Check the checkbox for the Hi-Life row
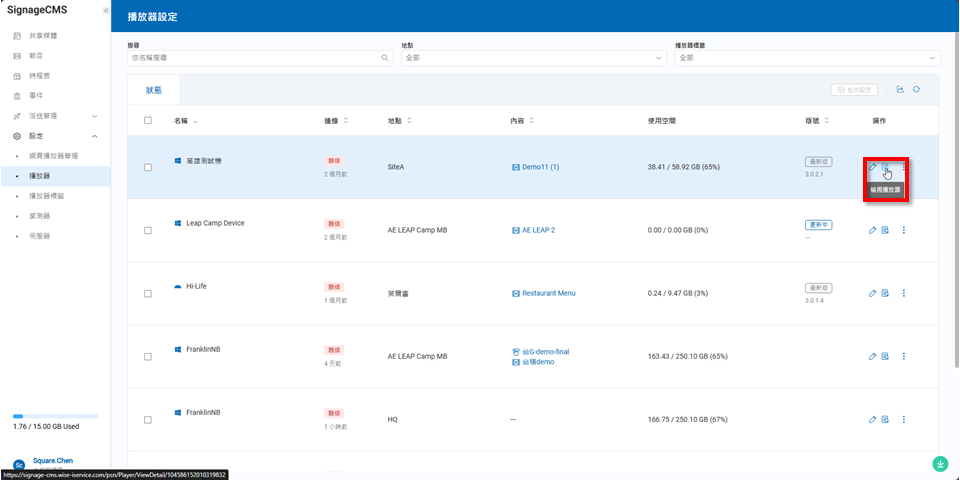This screenshot has height=480, width=960. (148, 293)
